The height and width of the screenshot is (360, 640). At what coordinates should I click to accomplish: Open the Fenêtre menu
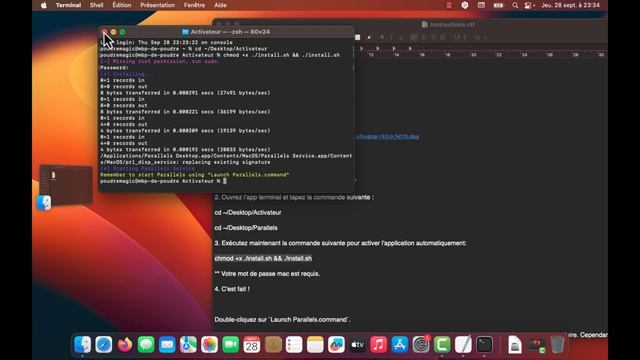[194, 5]
